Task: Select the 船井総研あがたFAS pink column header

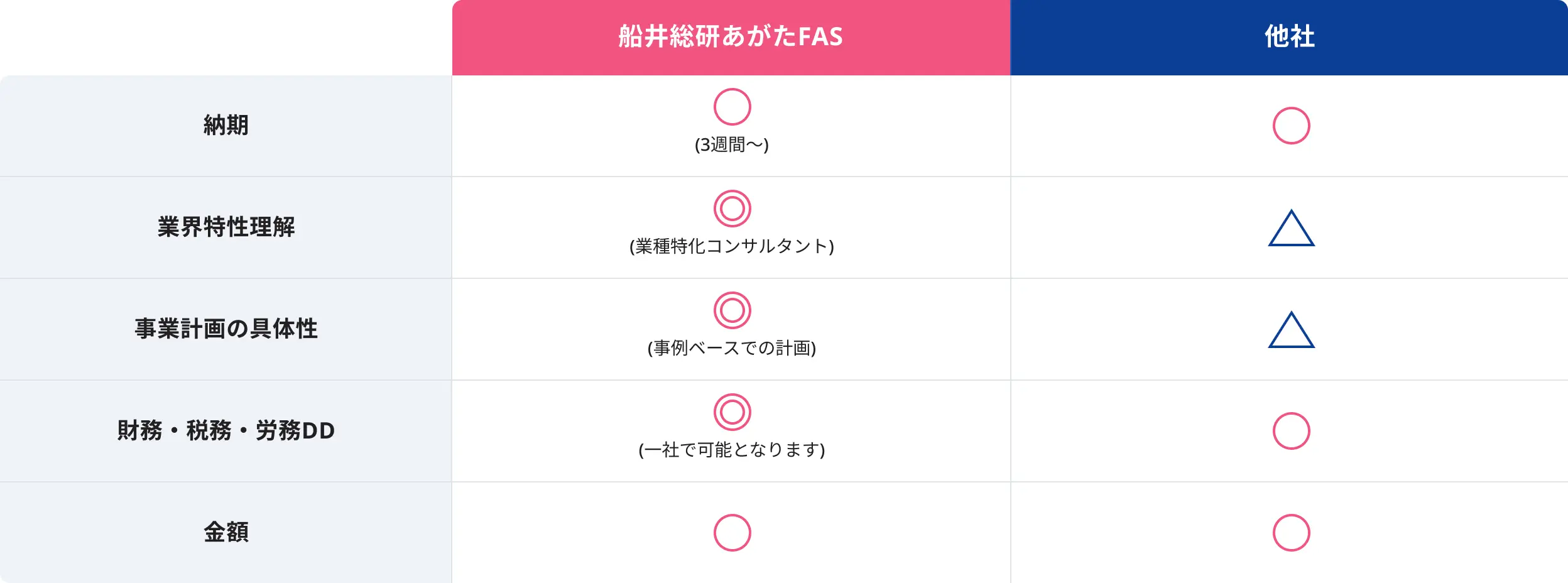Action: tap(731, 36)
